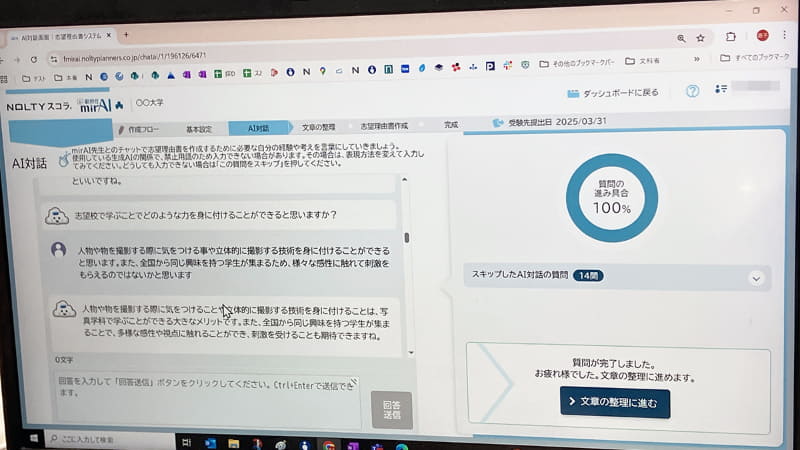Click the 100% question progress ring

pos(612,197)
